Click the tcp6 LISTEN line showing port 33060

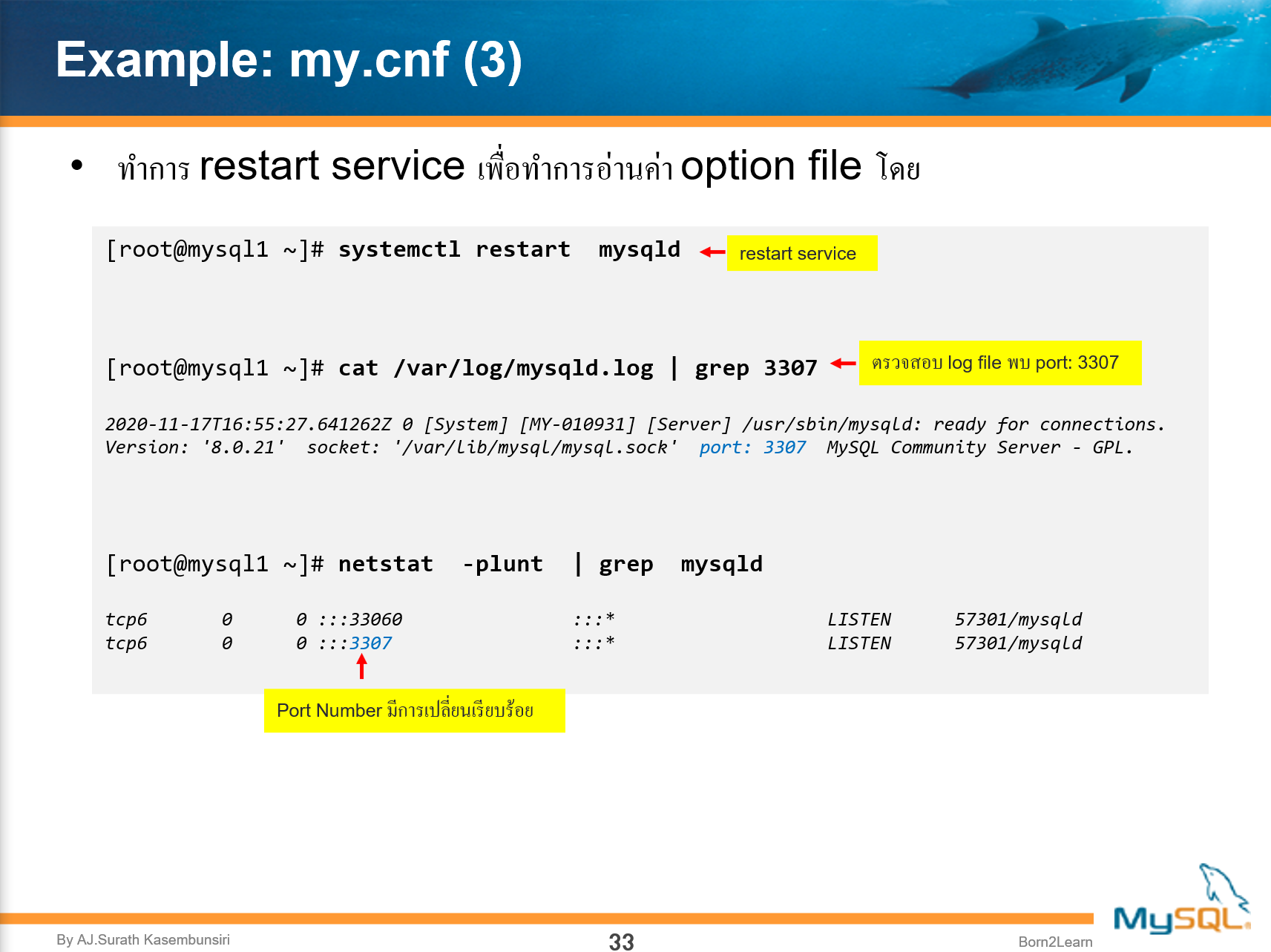click(x=594, y=619)
